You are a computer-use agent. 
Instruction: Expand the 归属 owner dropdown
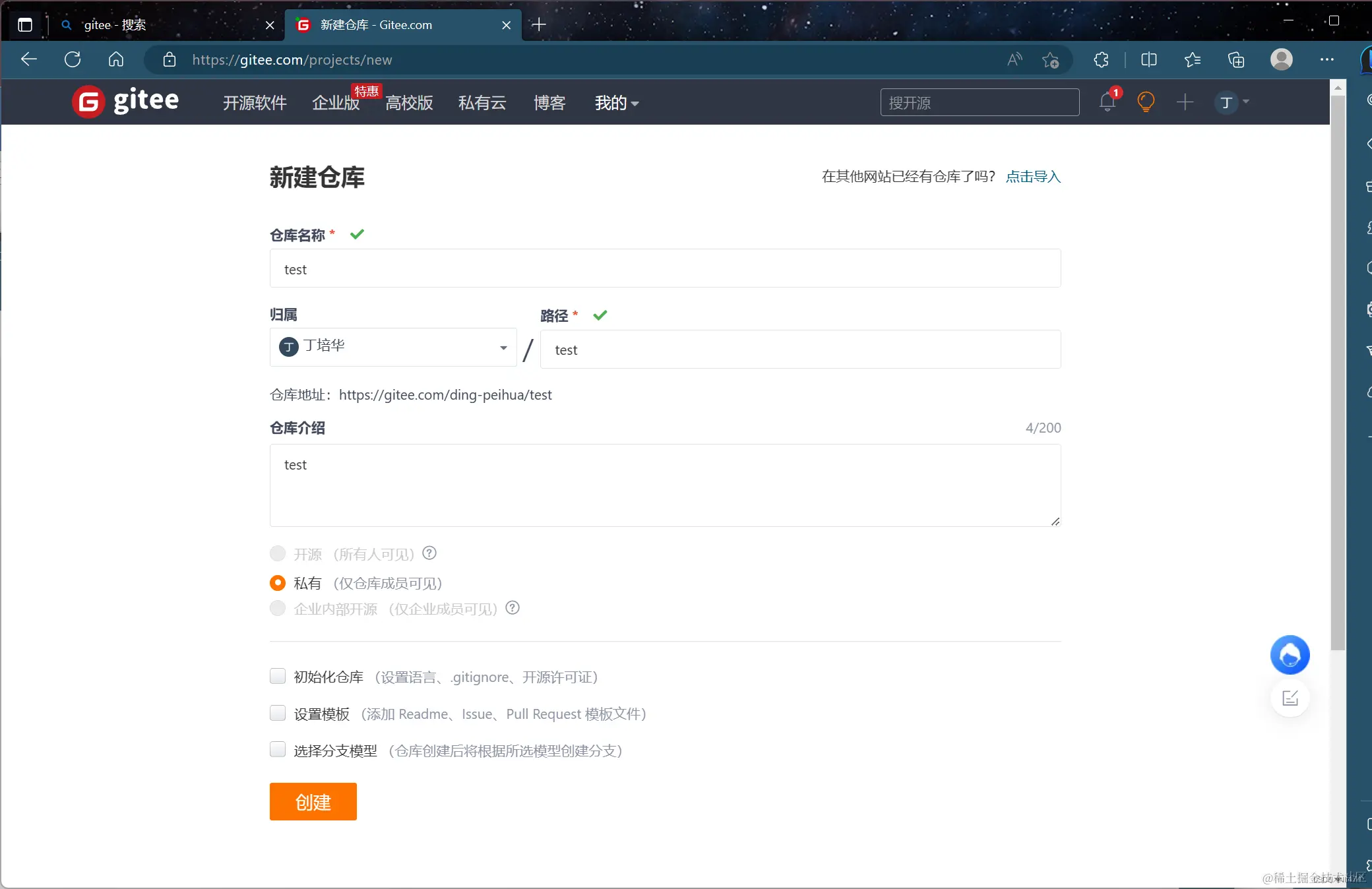click(x=393, y=347)
